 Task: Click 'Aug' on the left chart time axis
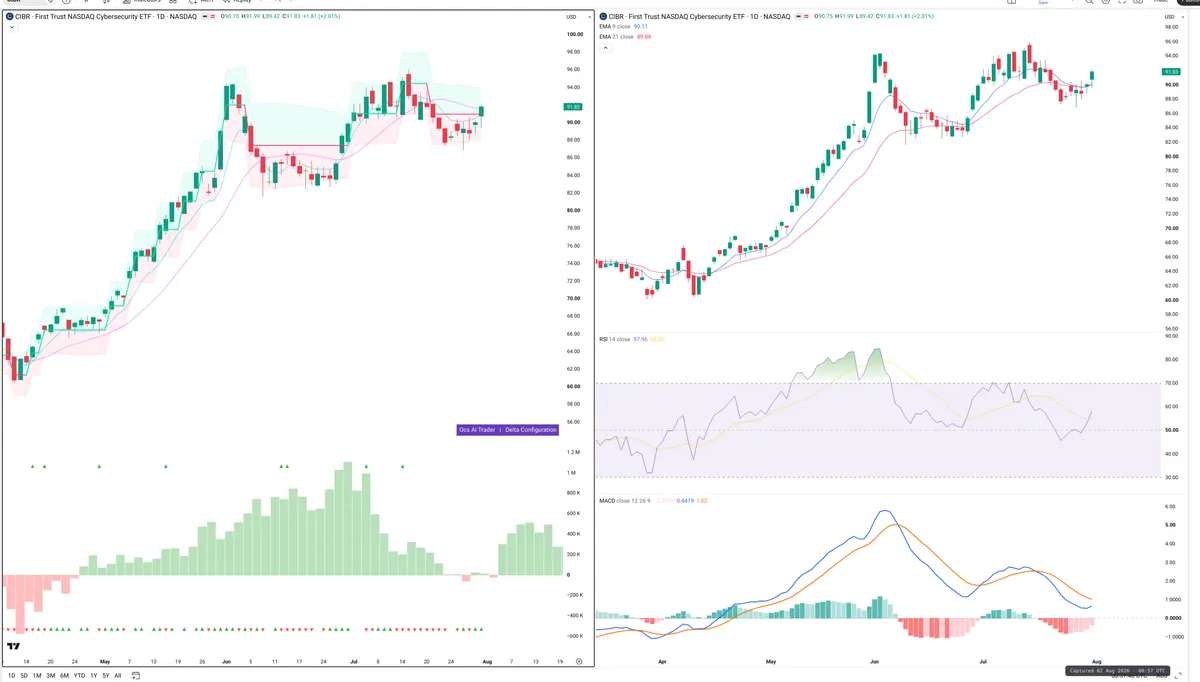486,661
